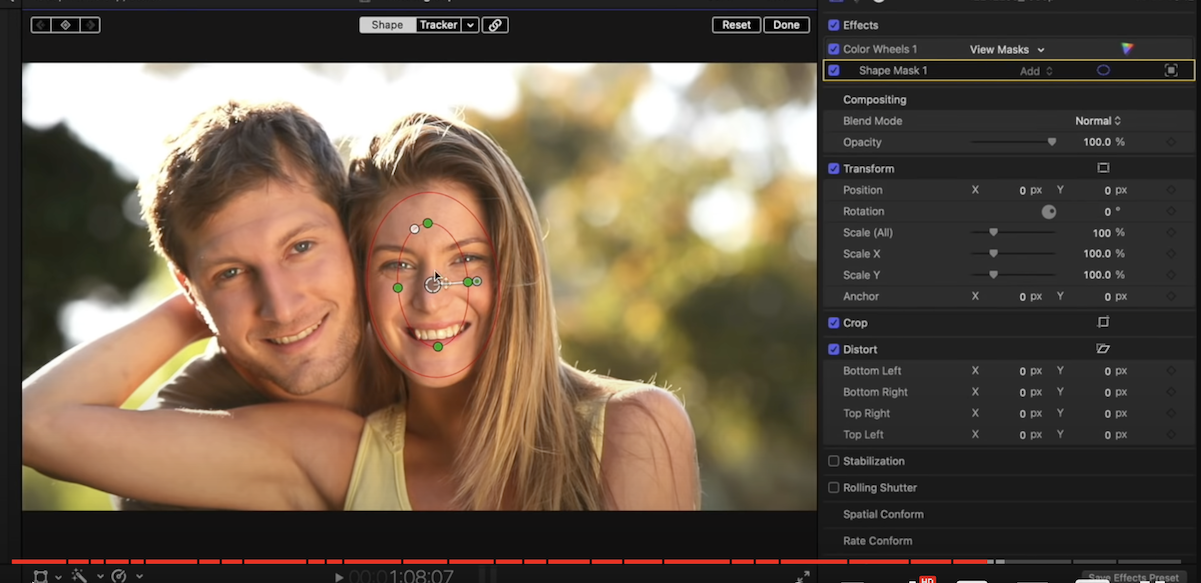Open the View Masks dropdown

point(1006,50)
